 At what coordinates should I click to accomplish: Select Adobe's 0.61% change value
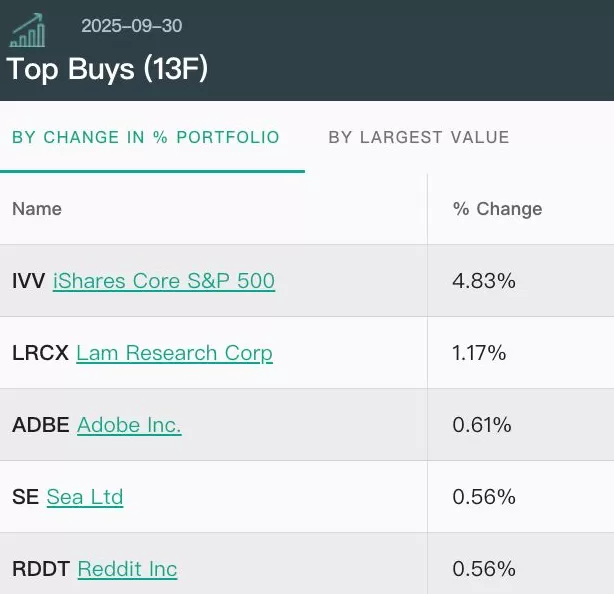482,425
